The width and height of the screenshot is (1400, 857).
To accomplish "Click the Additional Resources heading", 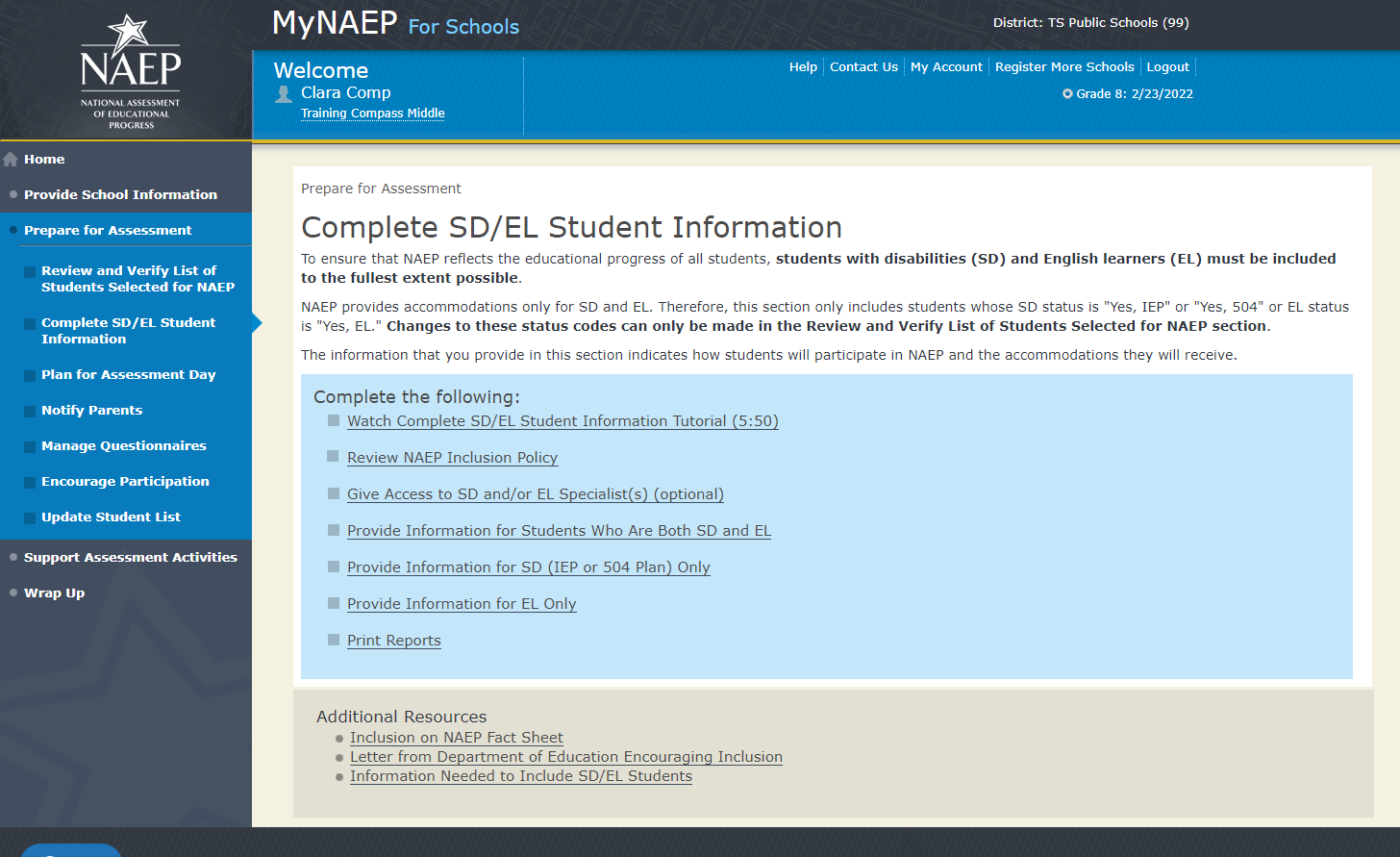I will tap(402, 717).
